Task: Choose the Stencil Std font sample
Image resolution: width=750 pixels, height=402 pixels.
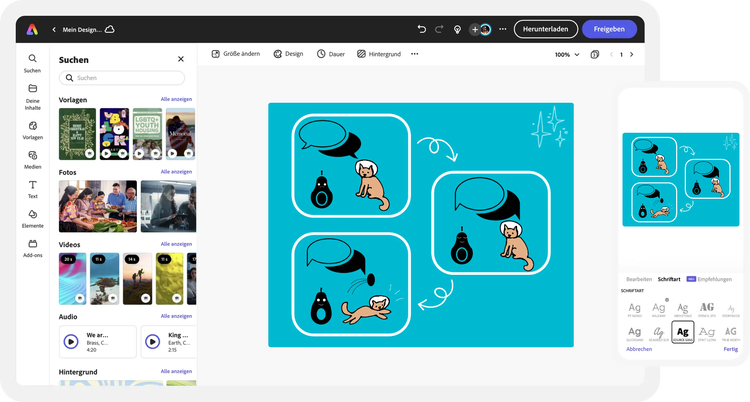Action: tap(707, 309)
